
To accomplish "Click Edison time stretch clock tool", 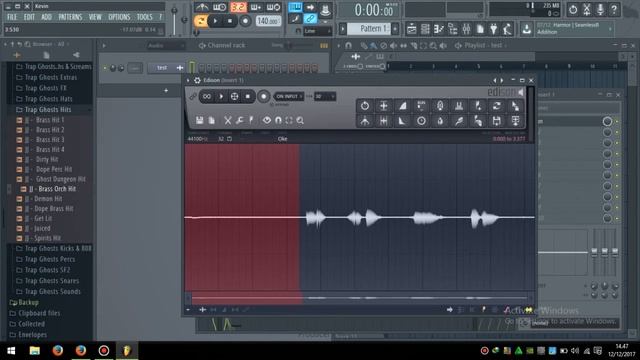I will pos(421,121).
